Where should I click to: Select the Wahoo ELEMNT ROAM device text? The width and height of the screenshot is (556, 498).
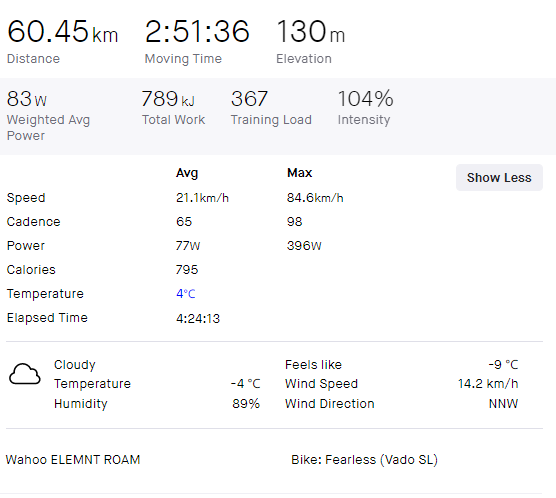(73, 460)
